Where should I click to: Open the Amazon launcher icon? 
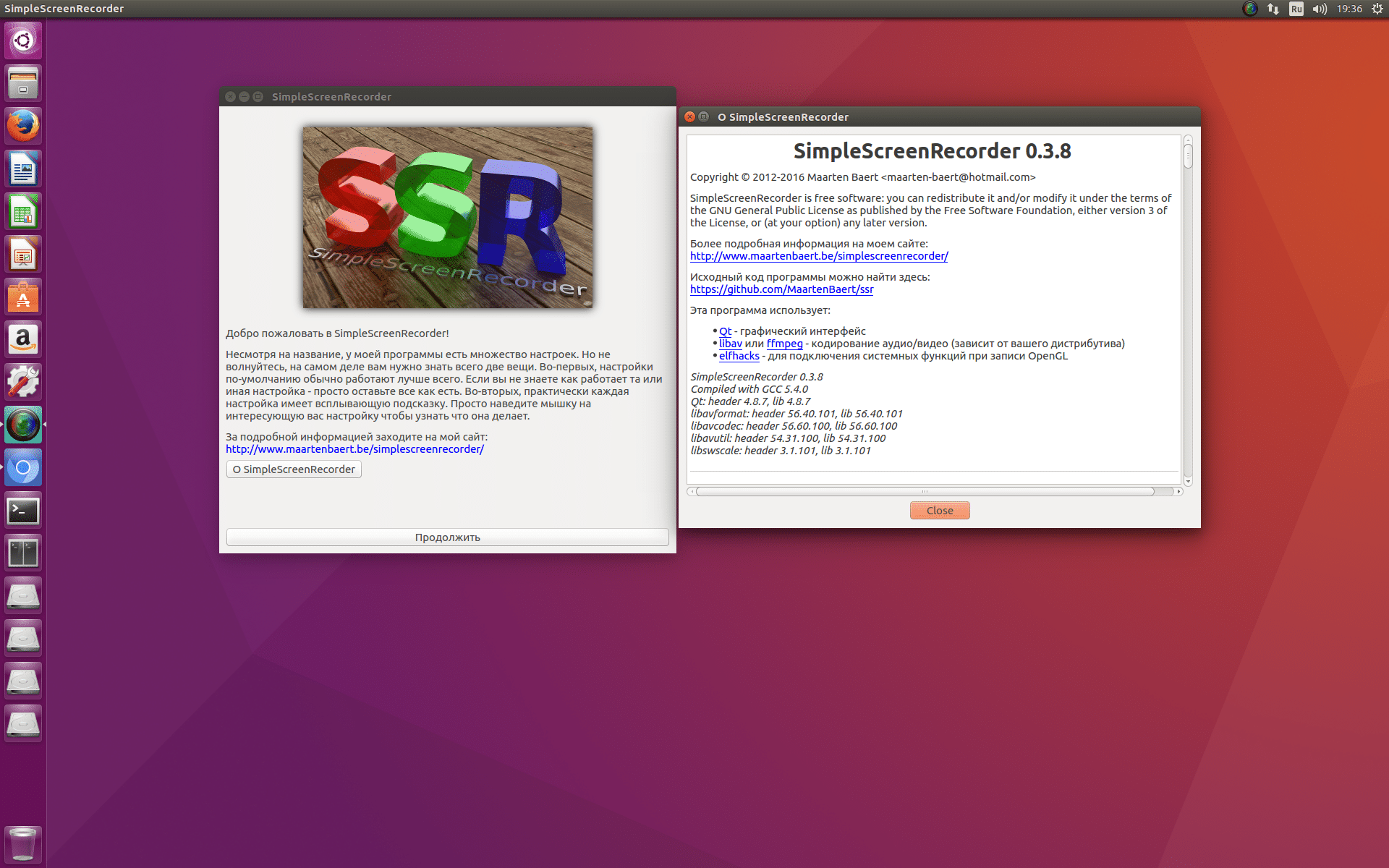(x=23, y=339)
